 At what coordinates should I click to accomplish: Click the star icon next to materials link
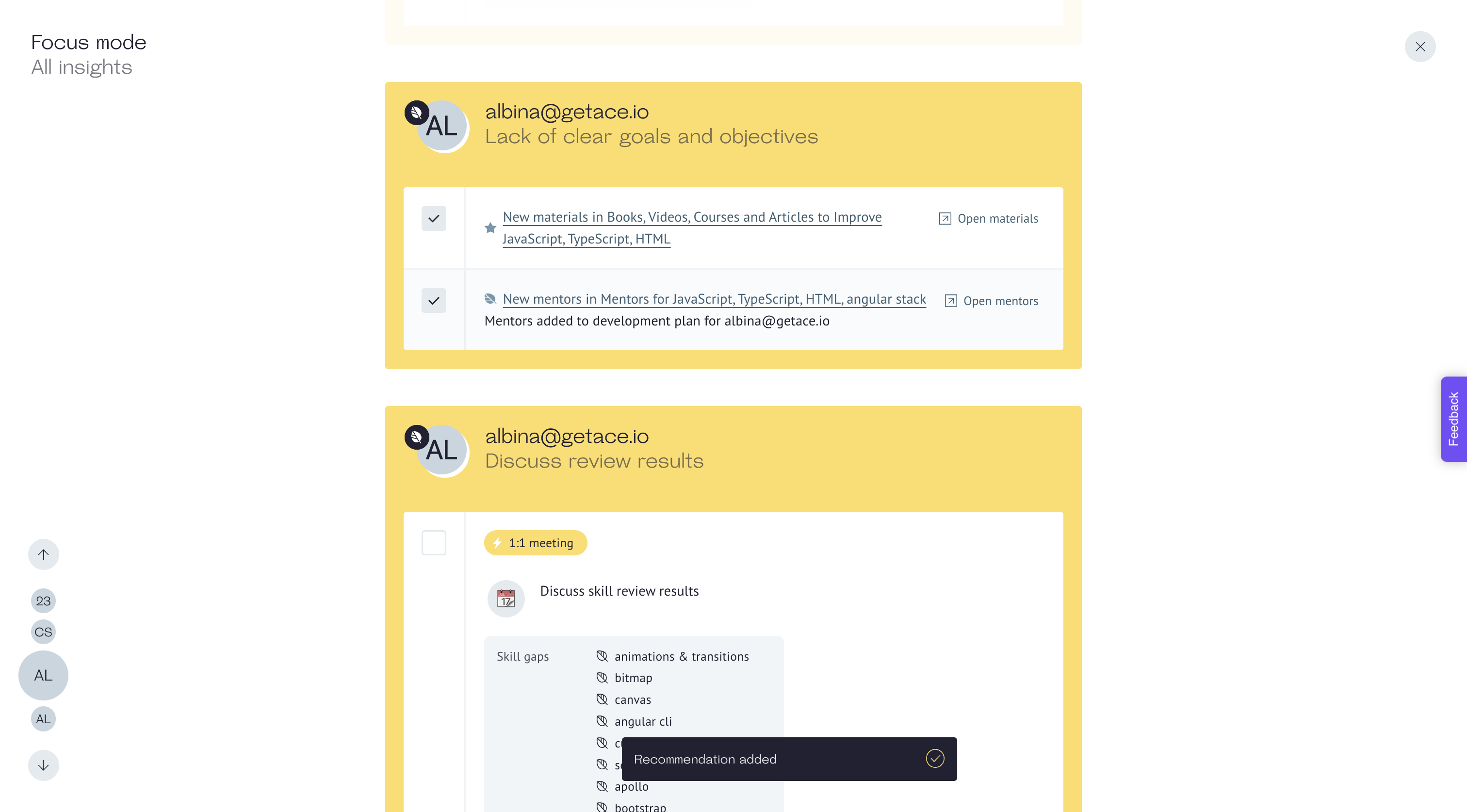point(490,227)
